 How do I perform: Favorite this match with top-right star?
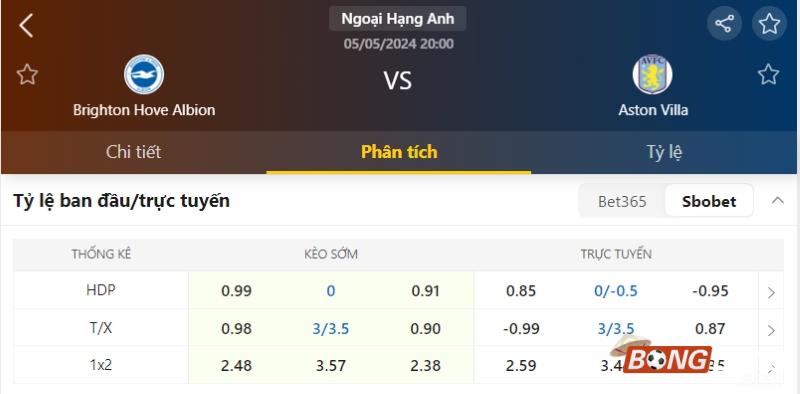pos(769,23)
